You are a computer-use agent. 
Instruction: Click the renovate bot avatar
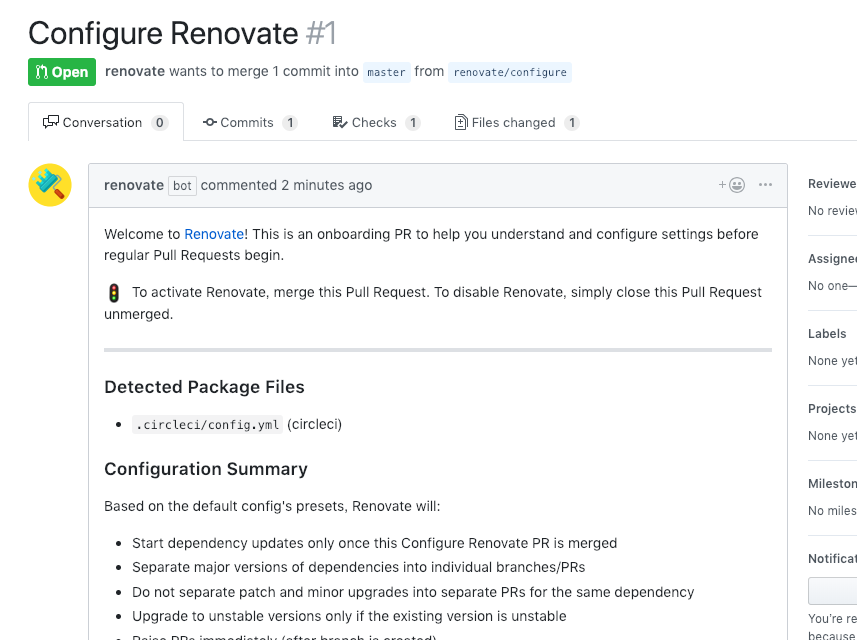[50, 185]
